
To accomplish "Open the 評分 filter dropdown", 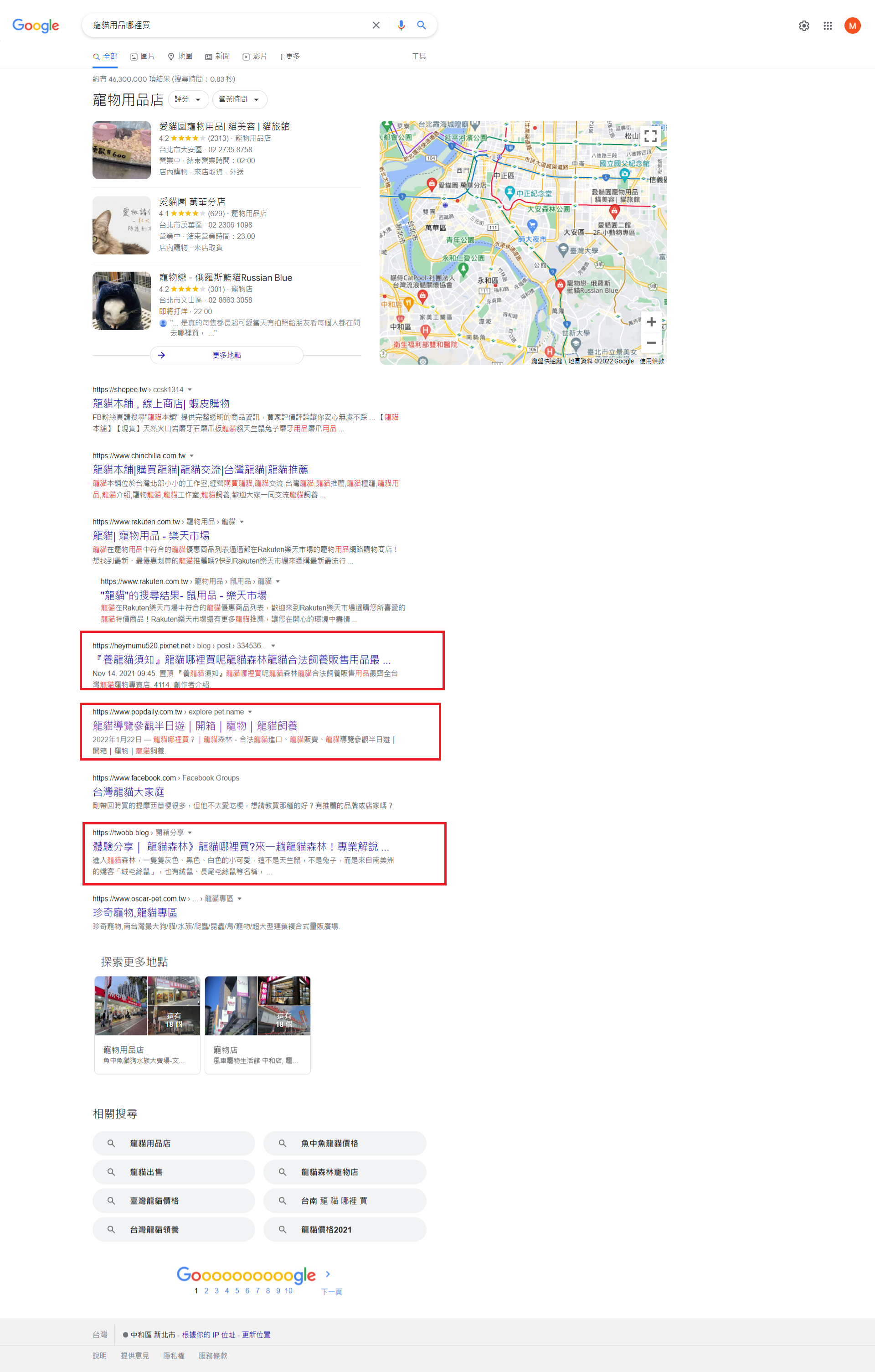I will [x=188, y=99].
